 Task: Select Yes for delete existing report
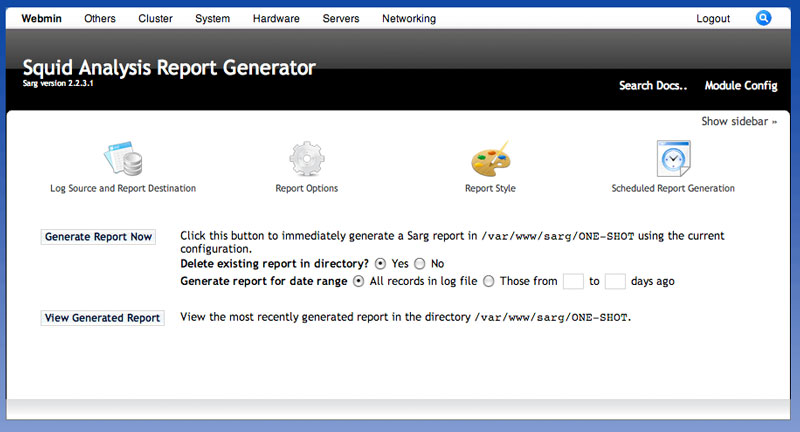coord(380,264)
